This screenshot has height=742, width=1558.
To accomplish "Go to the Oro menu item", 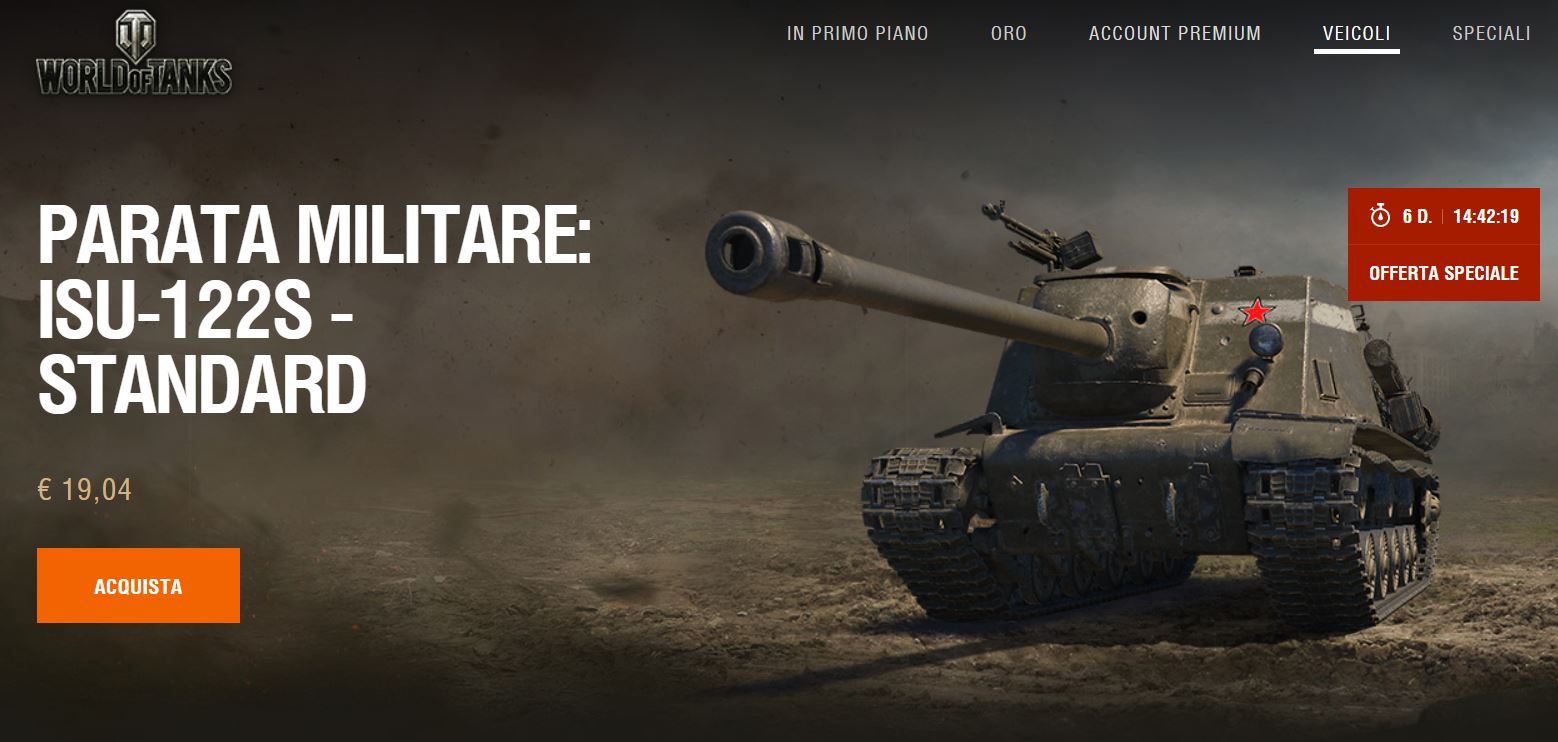I will [x=1009, y=33].
